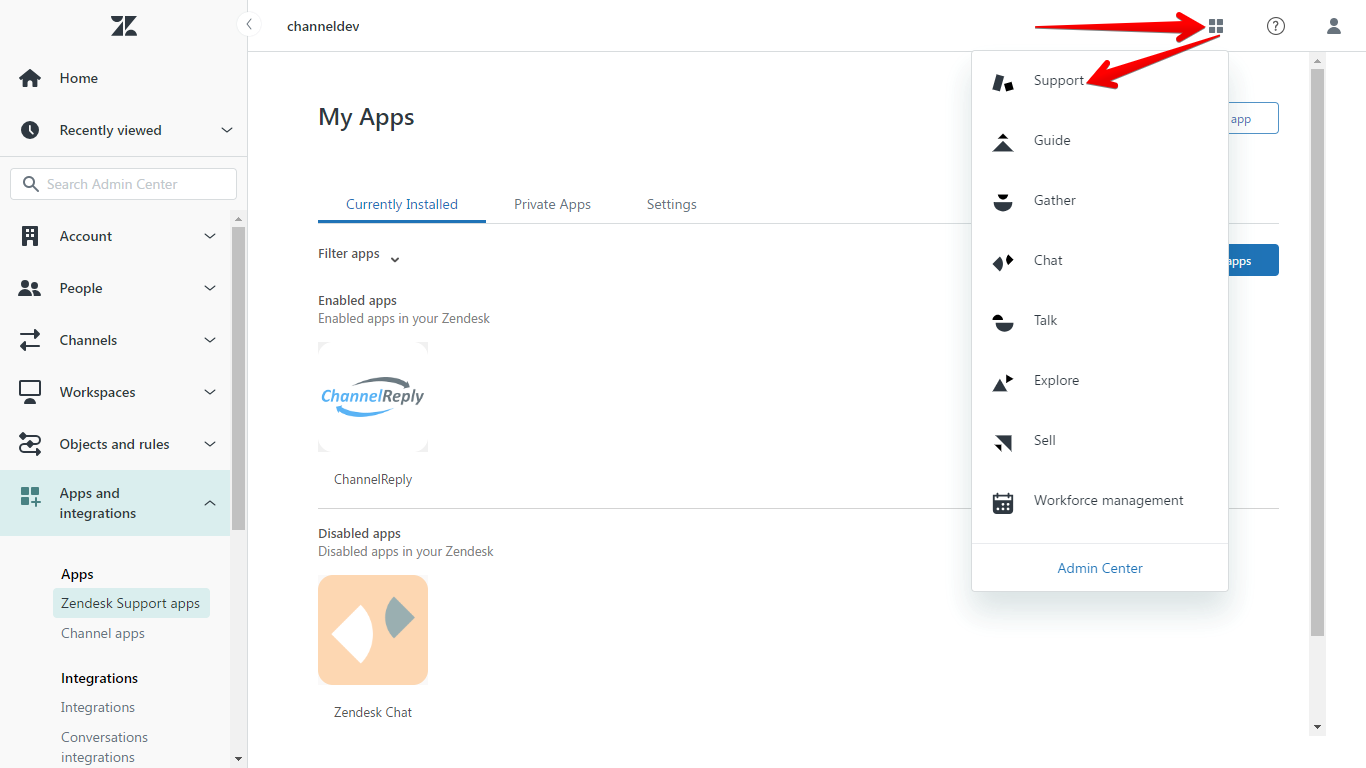Screen dimensions: 1366x768
Task: Switch to the Currently Installed tab
Action: pyautogui.click(x=402, y=204)
